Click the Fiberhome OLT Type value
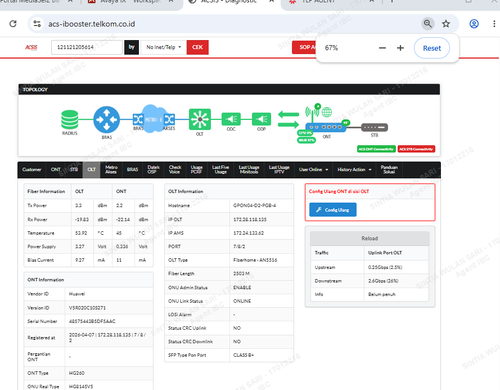 (255, 260)
